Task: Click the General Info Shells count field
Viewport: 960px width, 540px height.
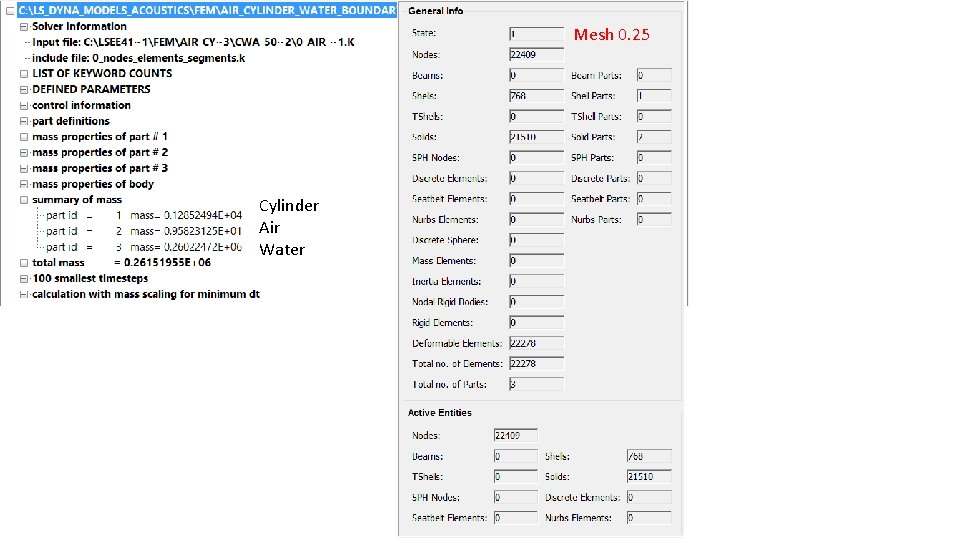Action: (x=536, y=96)
